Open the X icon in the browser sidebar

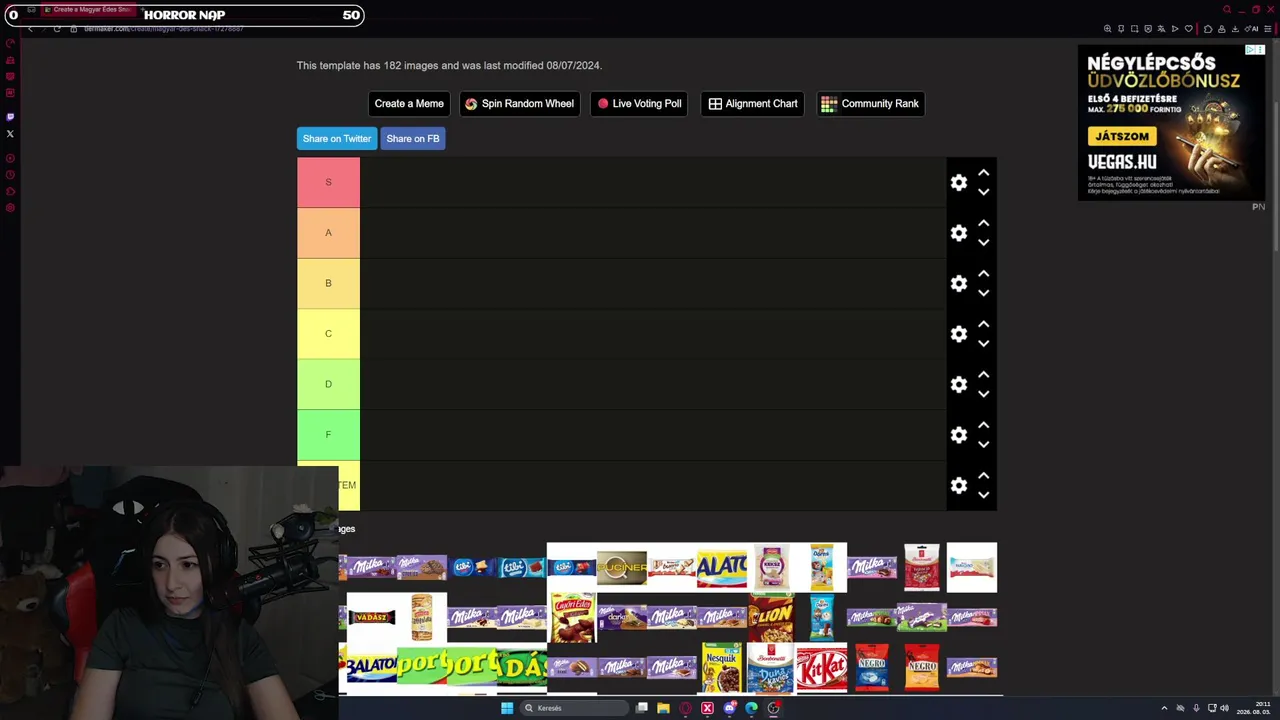click(10, 134)
